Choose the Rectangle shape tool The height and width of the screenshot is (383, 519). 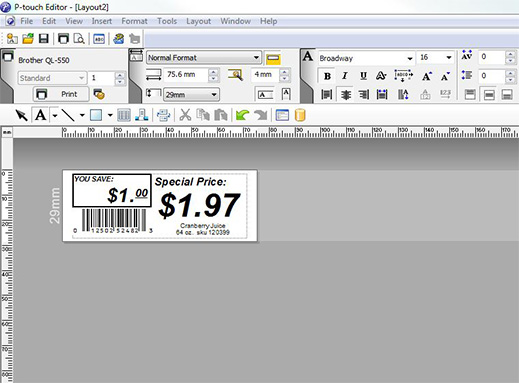tap(96, 115)
